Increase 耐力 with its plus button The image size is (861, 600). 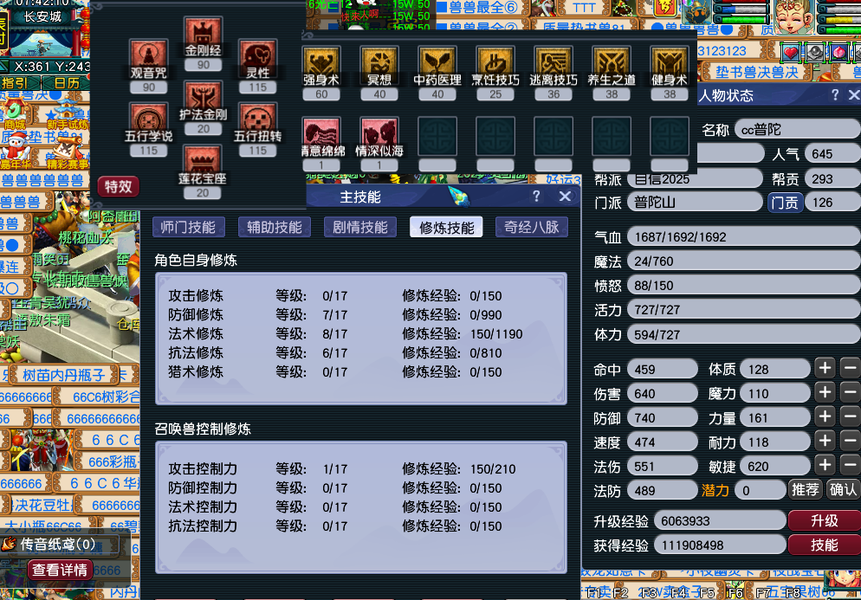click(x=825, y=441)
